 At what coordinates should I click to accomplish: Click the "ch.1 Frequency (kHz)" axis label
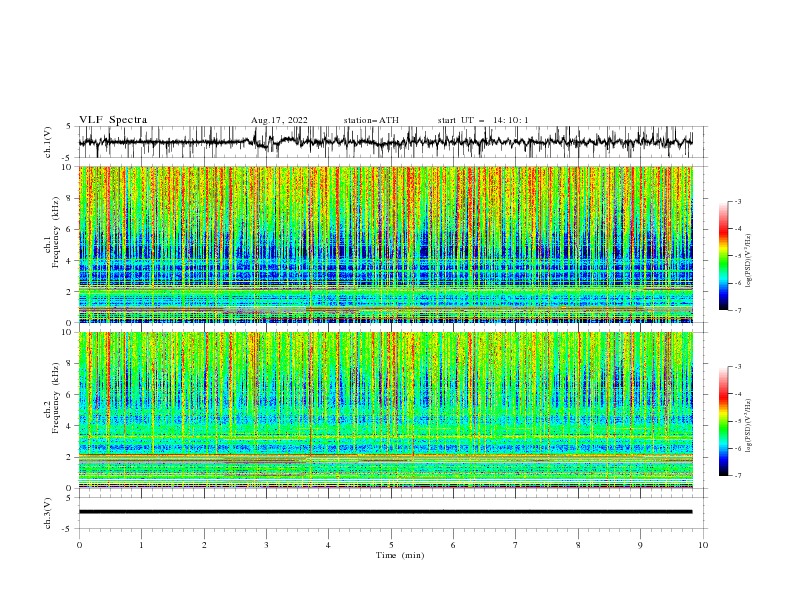(51, 233)
